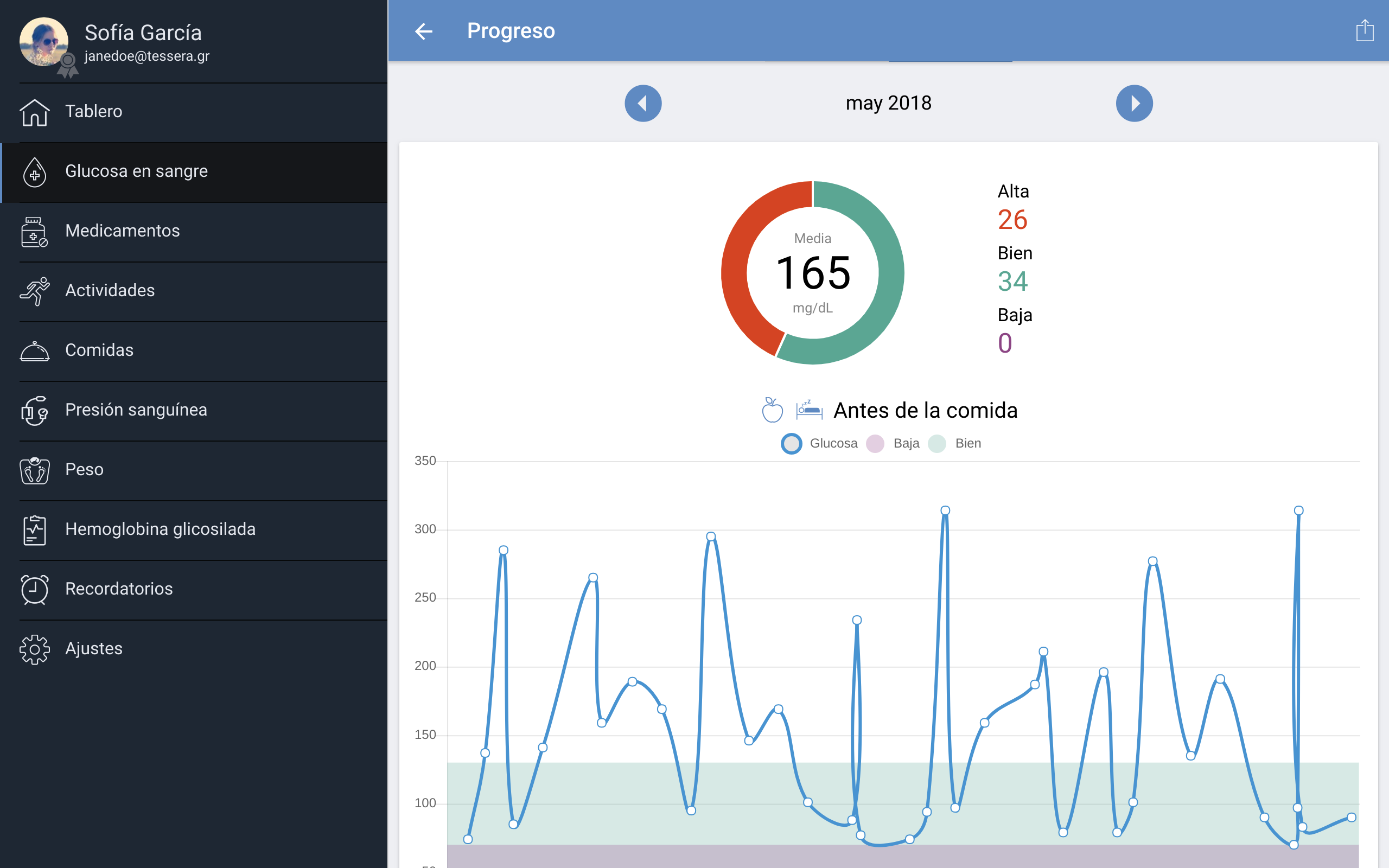The image size is (1389, 868).
Task: Select the apple meal filter icon
Action: click(772, 411)
